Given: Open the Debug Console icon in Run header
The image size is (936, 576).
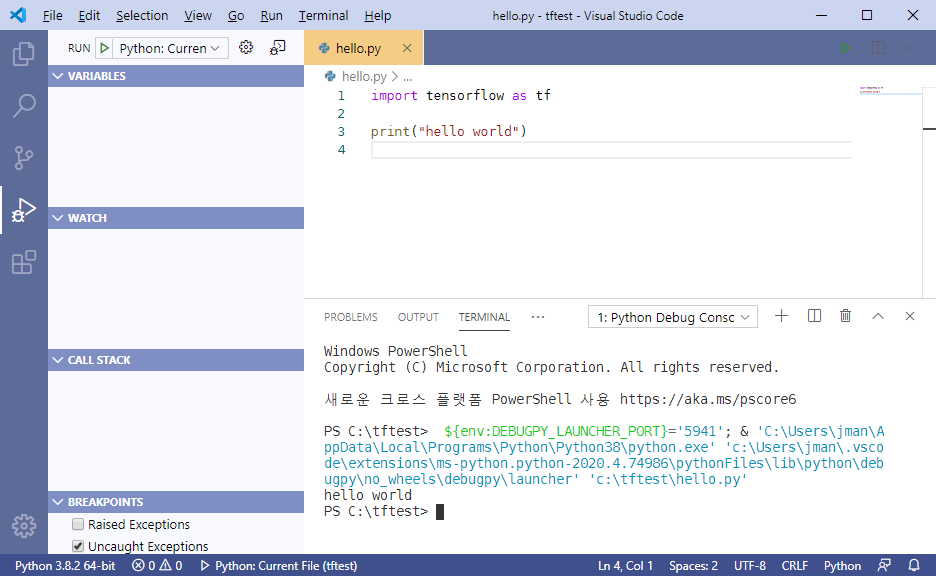Looking at the screenshot, I should [278, 48].
